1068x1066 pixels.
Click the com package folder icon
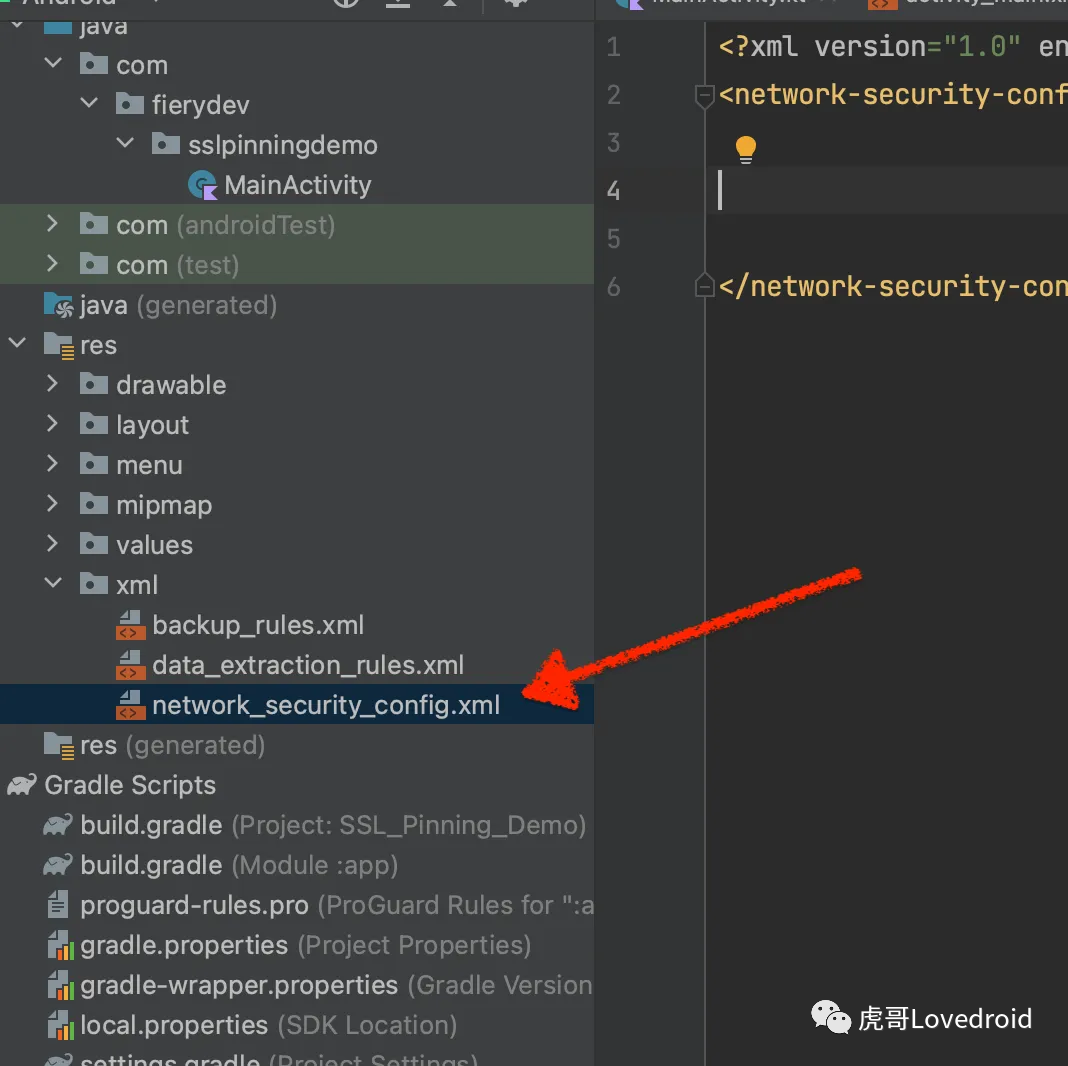(x=94, y=64)
